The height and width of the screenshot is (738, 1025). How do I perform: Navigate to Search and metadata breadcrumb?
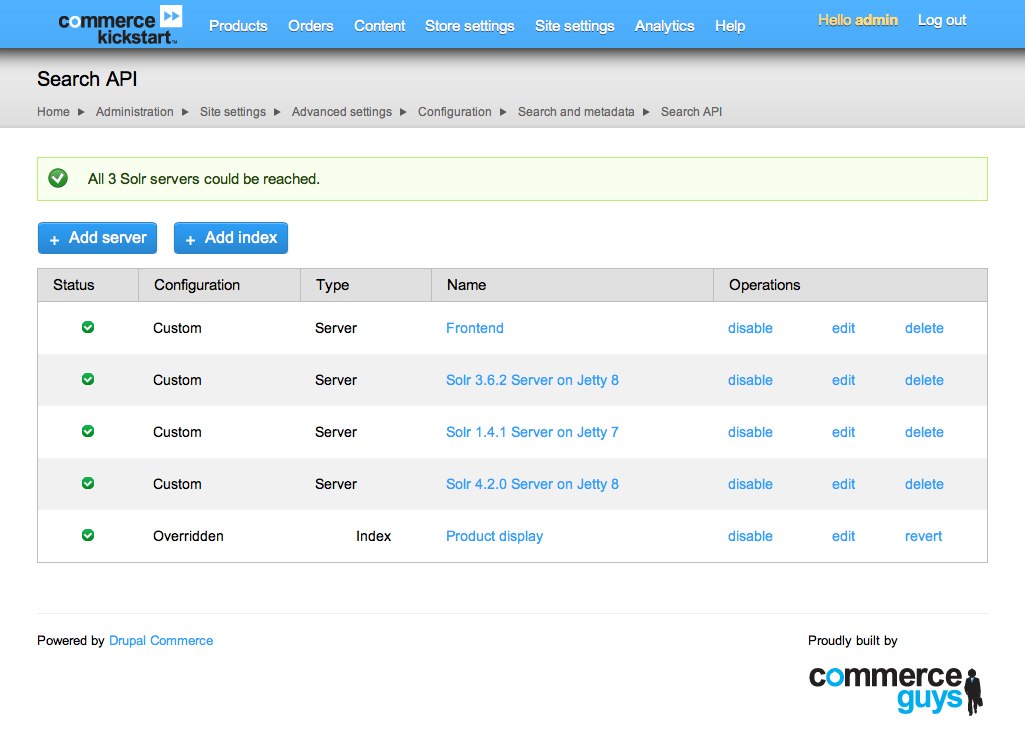(x=576, y=112)
